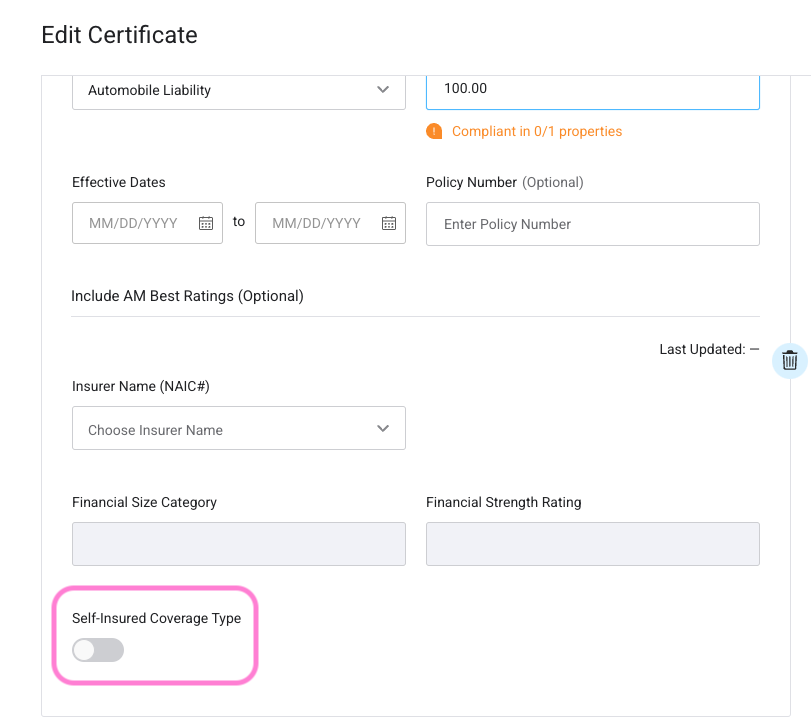Viewport: 811px width, 726px height.
Task: Click the Financial Strength Rating field
Action: (592, 544)
